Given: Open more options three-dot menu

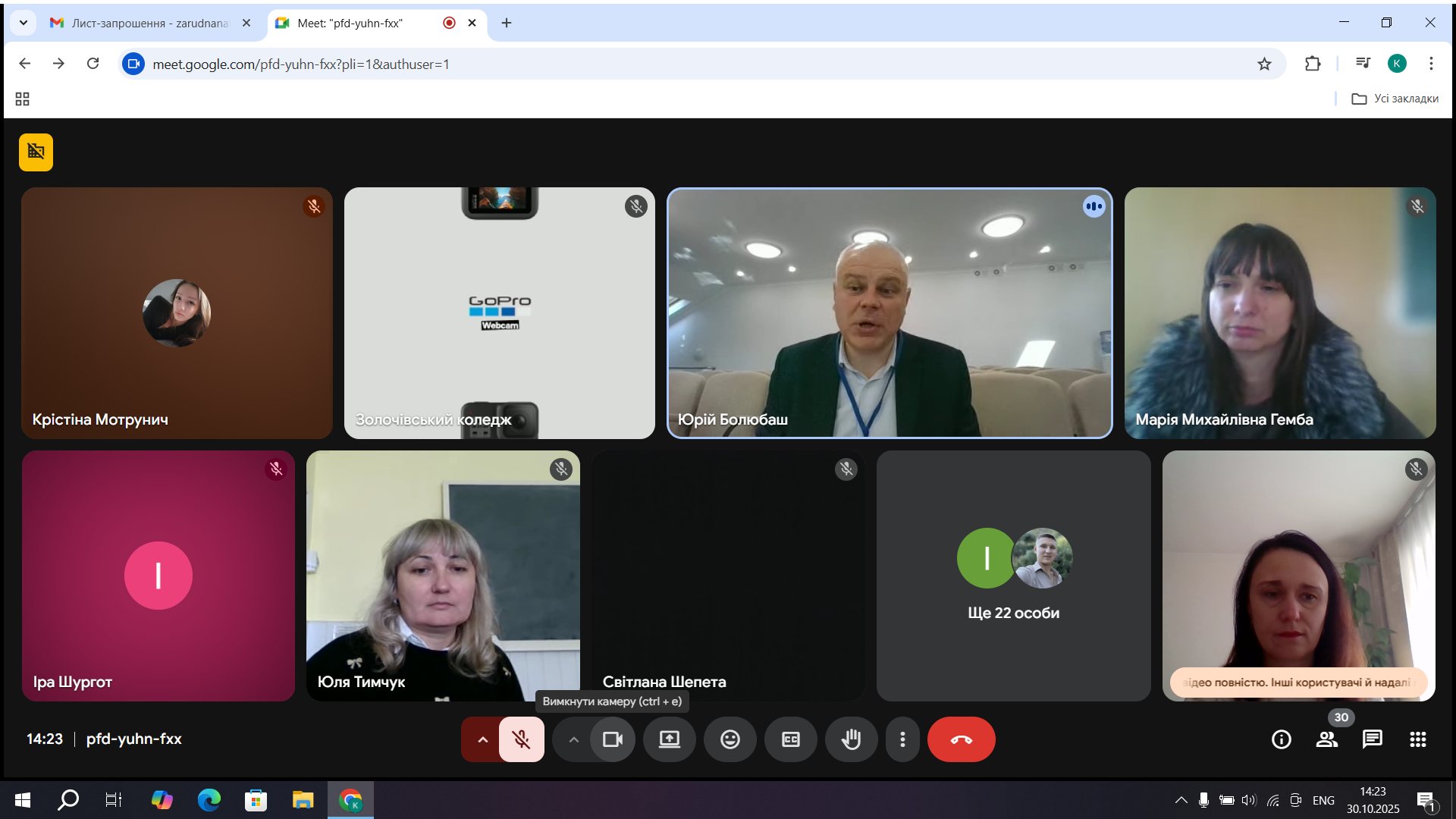Looking at the screenshot, I should [902, 739].
